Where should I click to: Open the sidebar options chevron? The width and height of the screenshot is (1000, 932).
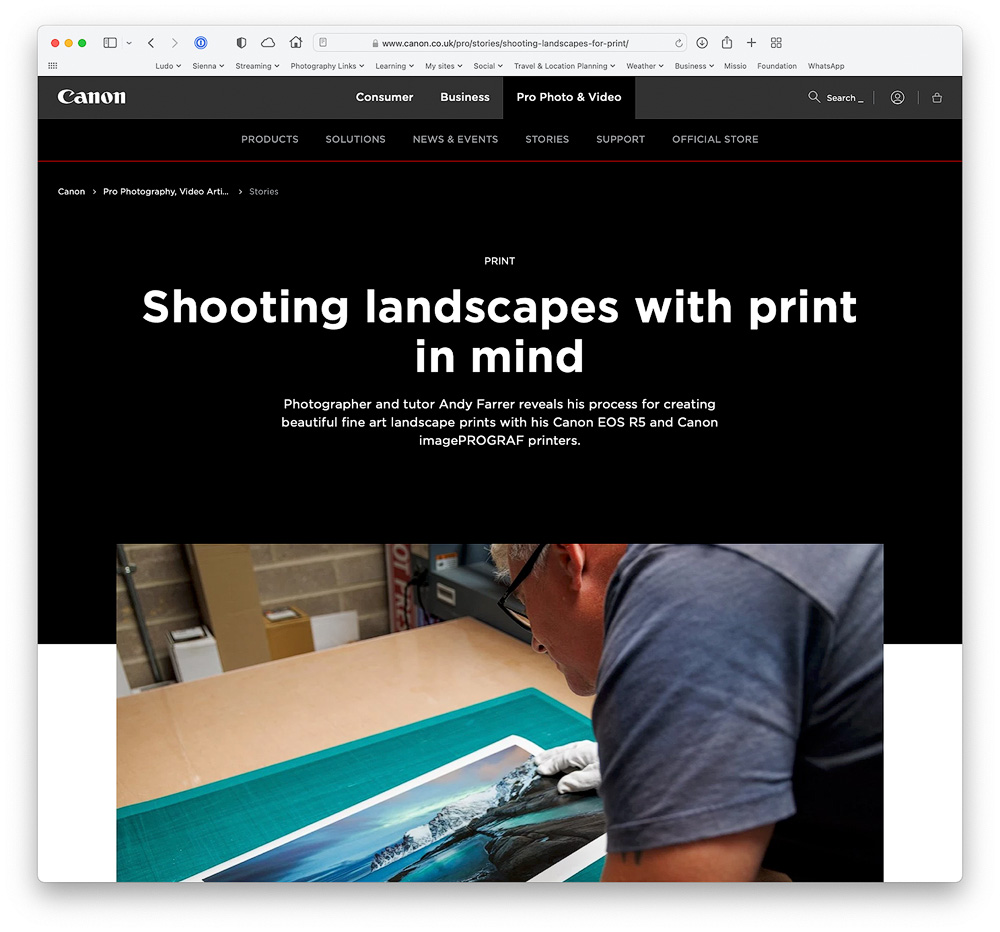click(129, 43)
